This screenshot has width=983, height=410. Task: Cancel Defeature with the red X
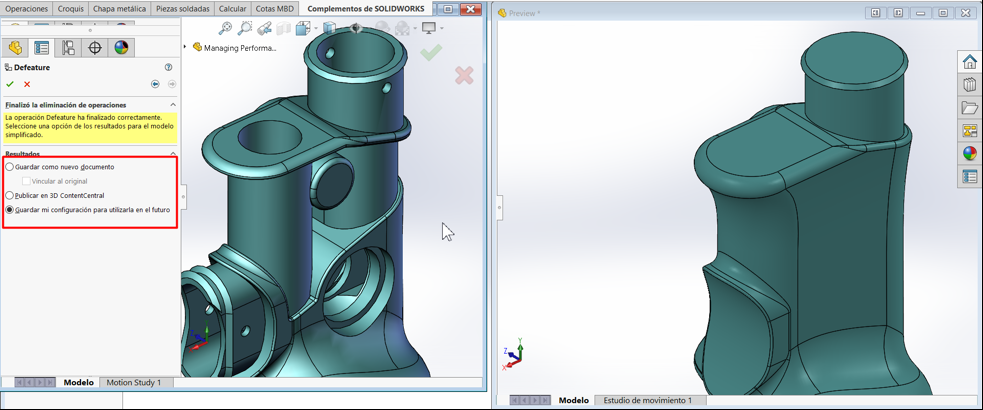[27, 84]
